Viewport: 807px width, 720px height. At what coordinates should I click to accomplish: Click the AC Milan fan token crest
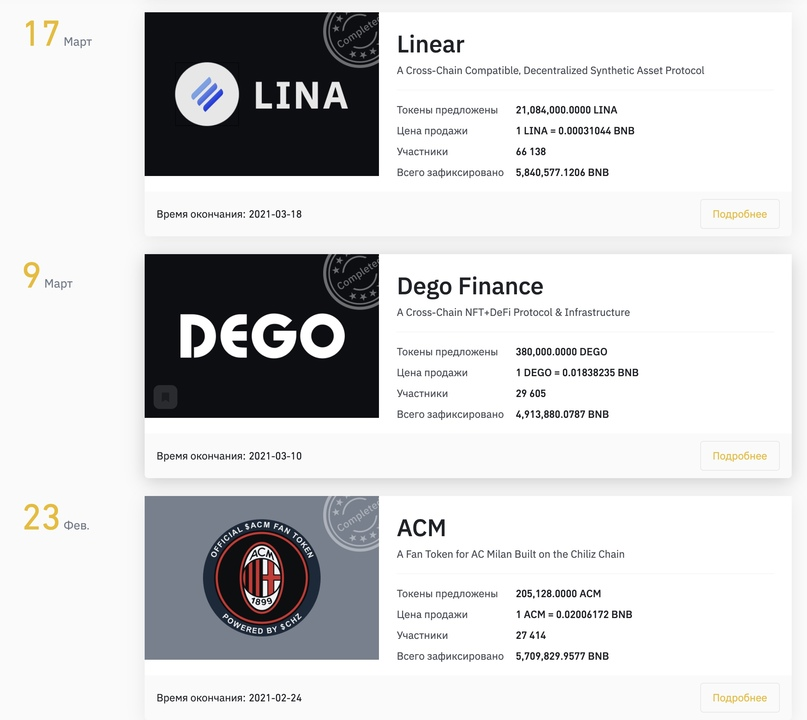pos(261,577)
